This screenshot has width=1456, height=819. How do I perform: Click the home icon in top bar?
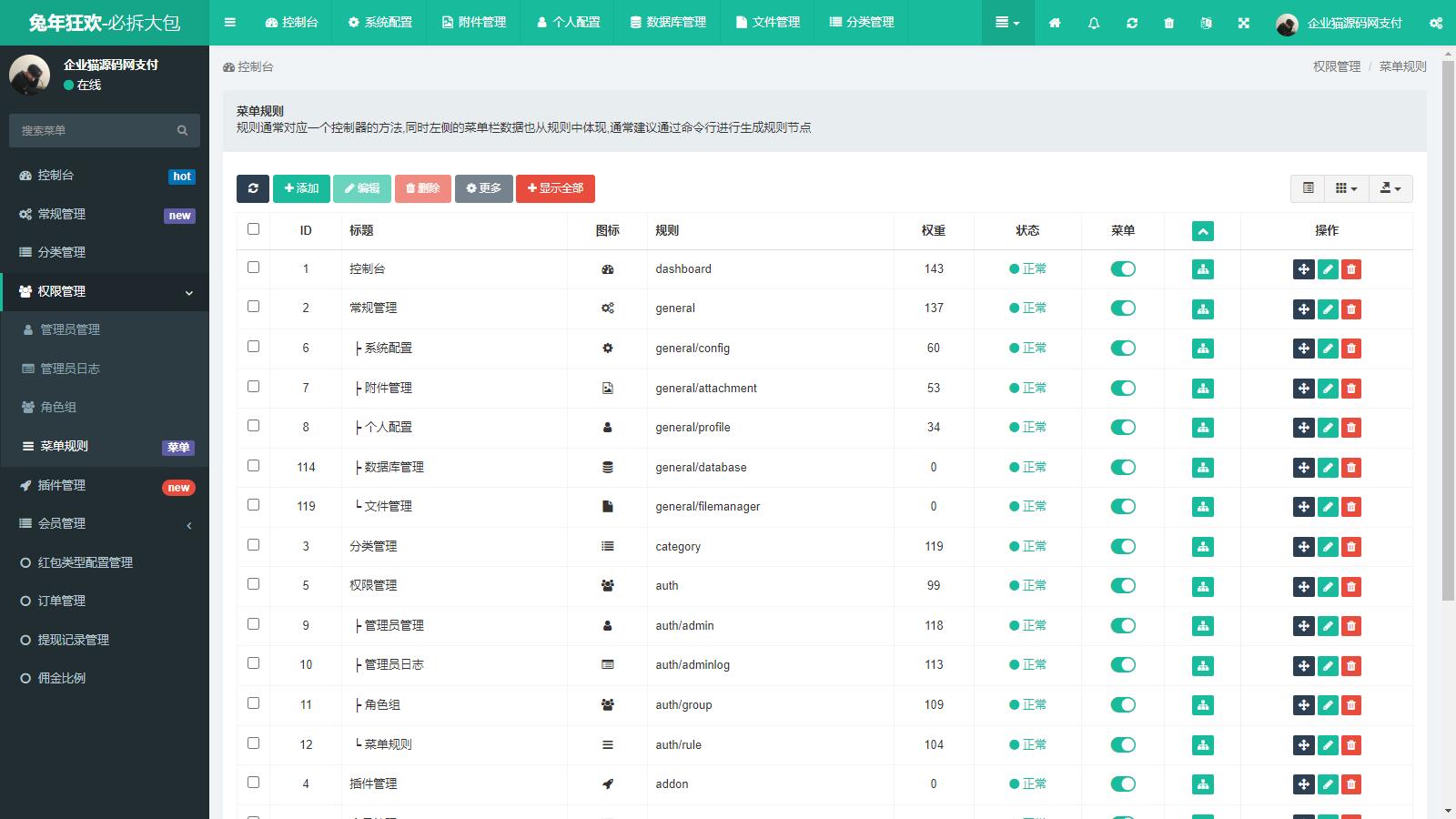tap(1055, 23)
